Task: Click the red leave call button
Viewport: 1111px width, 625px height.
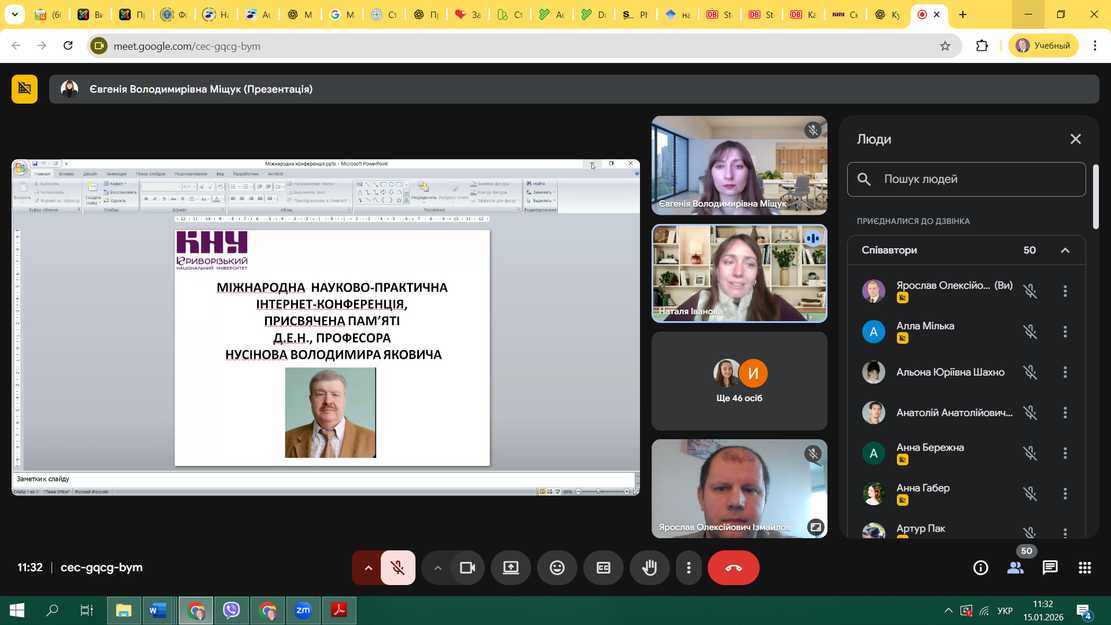Action: coord(733,568)
